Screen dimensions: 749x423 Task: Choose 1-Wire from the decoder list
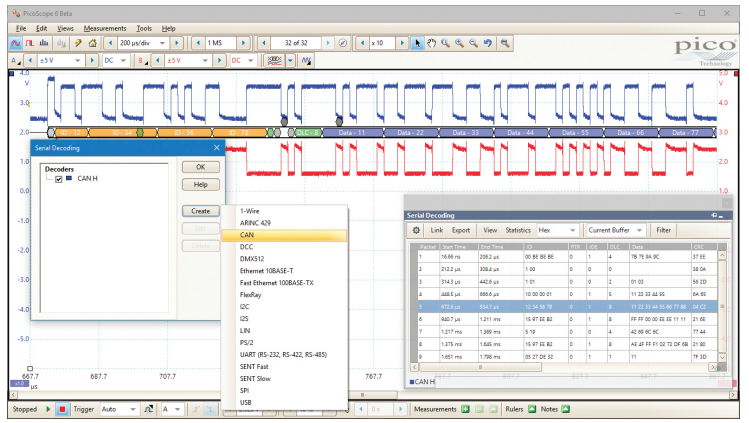[x=284, y=211]
